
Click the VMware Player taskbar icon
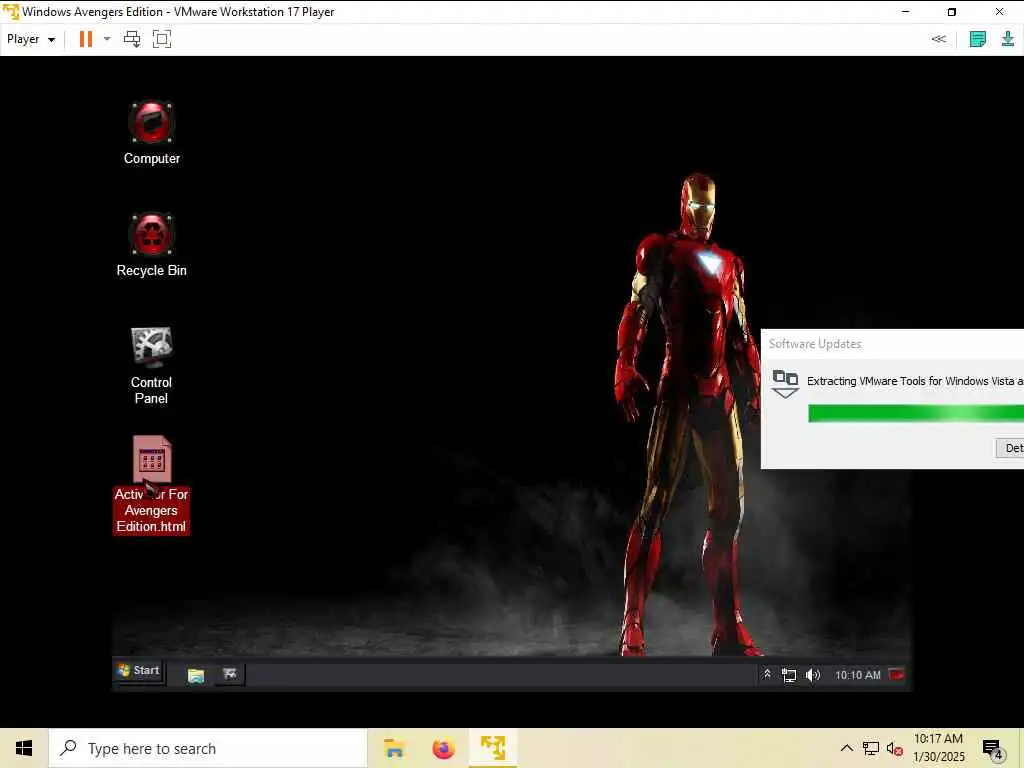[493, 748]
